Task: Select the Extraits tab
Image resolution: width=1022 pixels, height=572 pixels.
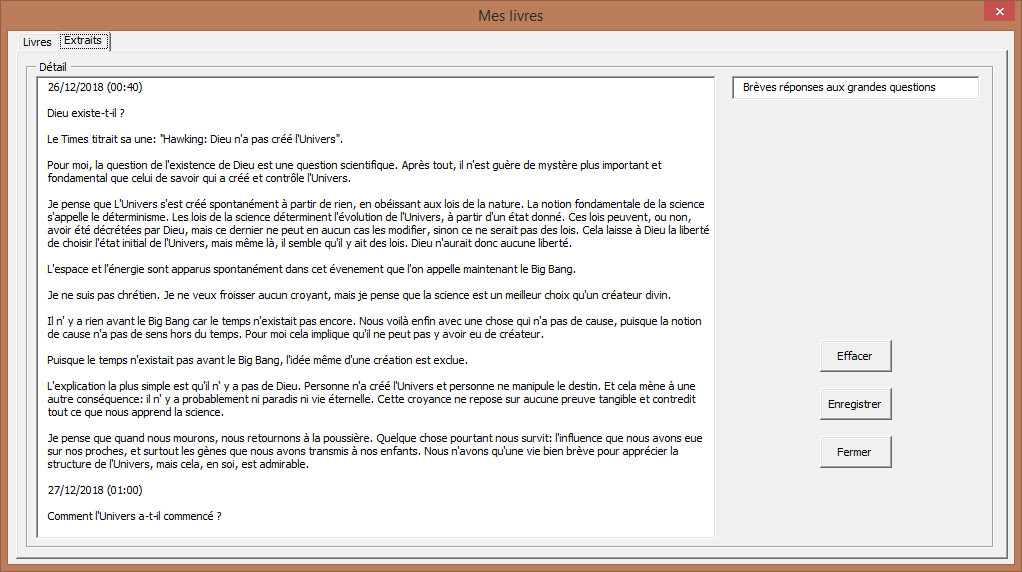Action: tap(83, 40)
